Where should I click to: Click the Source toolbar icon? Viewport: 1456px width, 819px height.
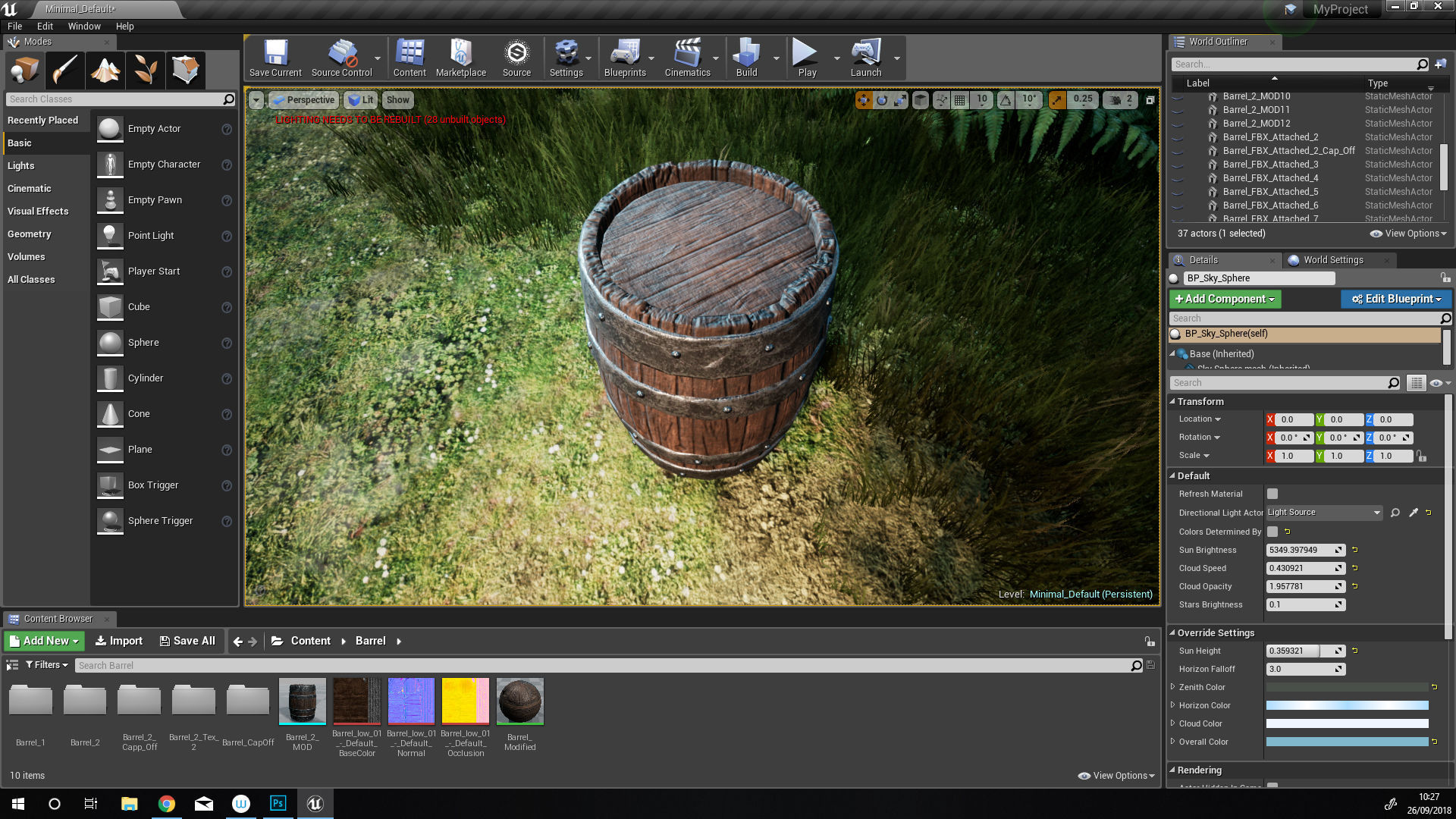coord(516,58)
